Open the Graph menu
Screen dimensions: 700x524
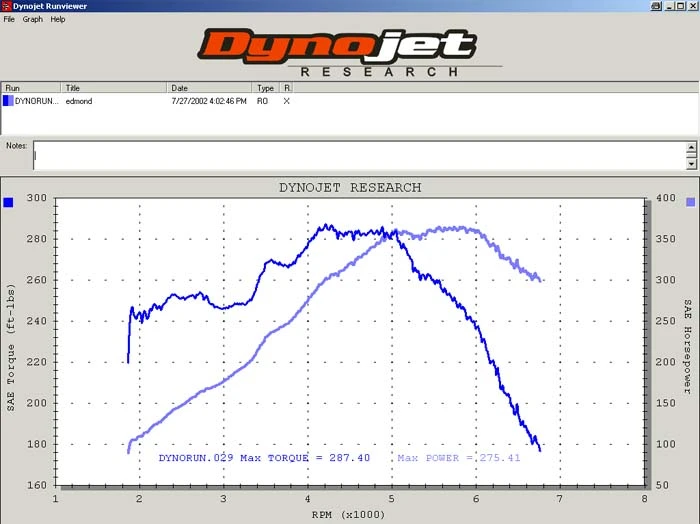[x=33, y=19]
